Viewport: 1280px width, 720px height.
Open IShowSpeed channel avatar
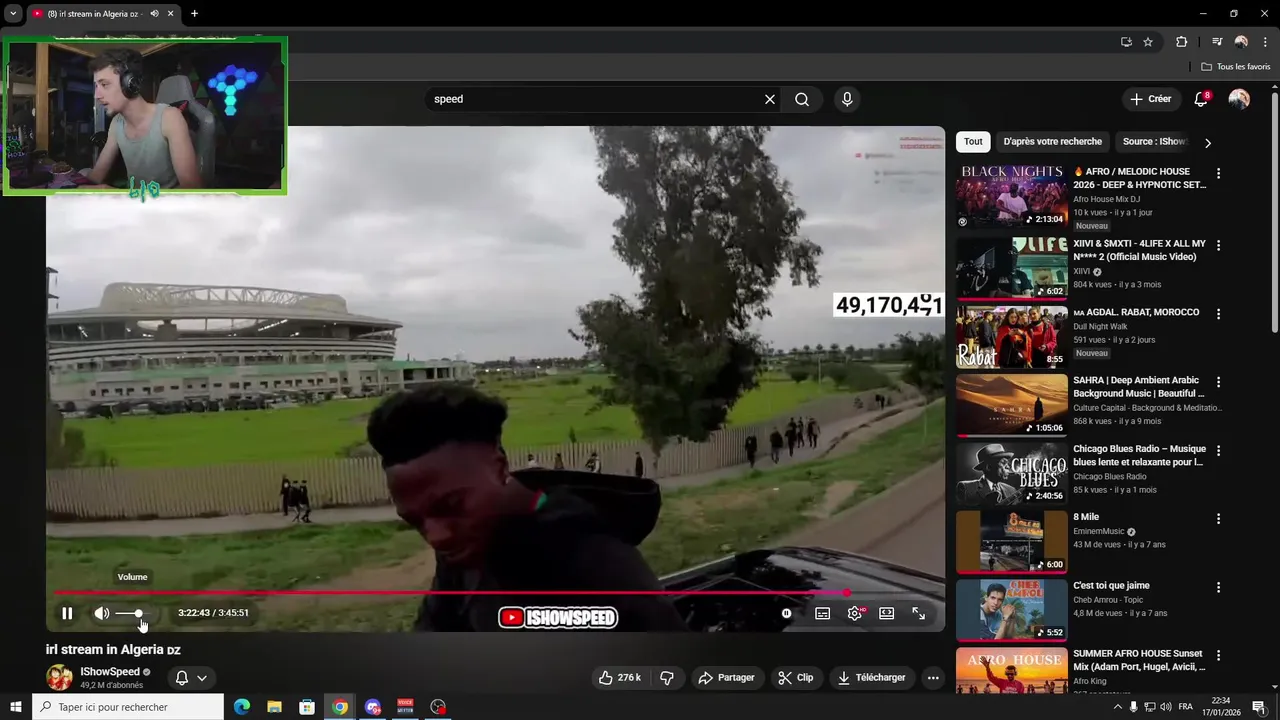pos(60,677)
